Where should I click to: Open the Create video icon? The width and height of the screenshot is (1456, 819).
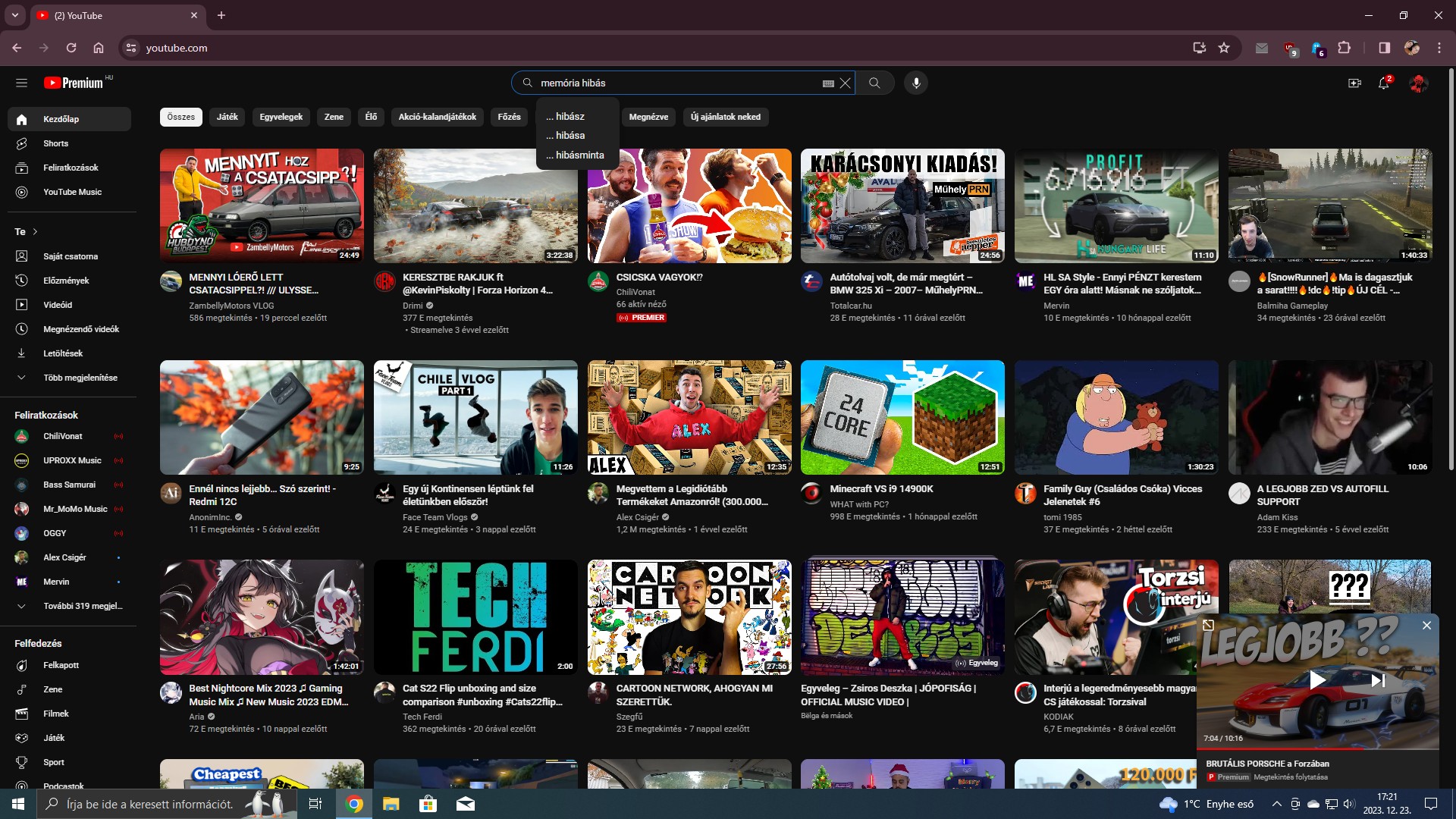[x=1354, y=83]
